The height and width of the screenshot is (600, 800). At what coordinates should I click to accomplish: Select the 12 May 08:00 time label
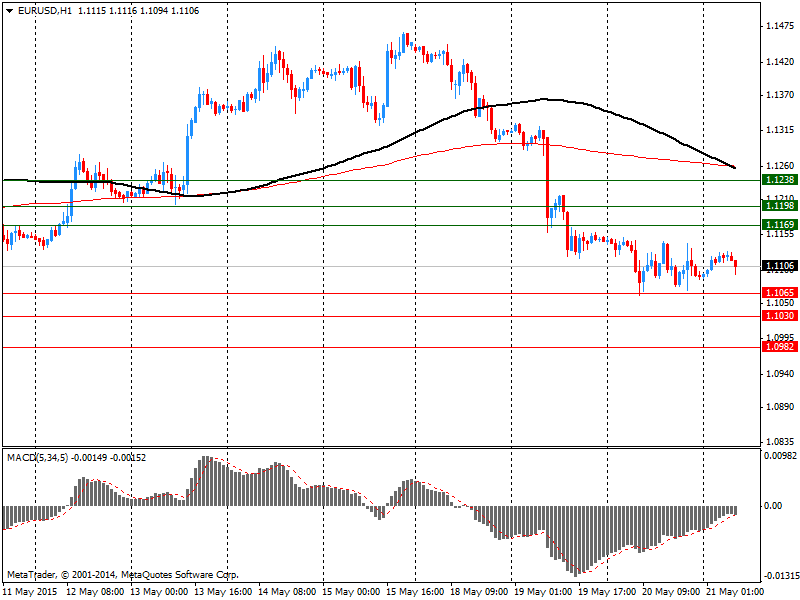pos(95,592)
